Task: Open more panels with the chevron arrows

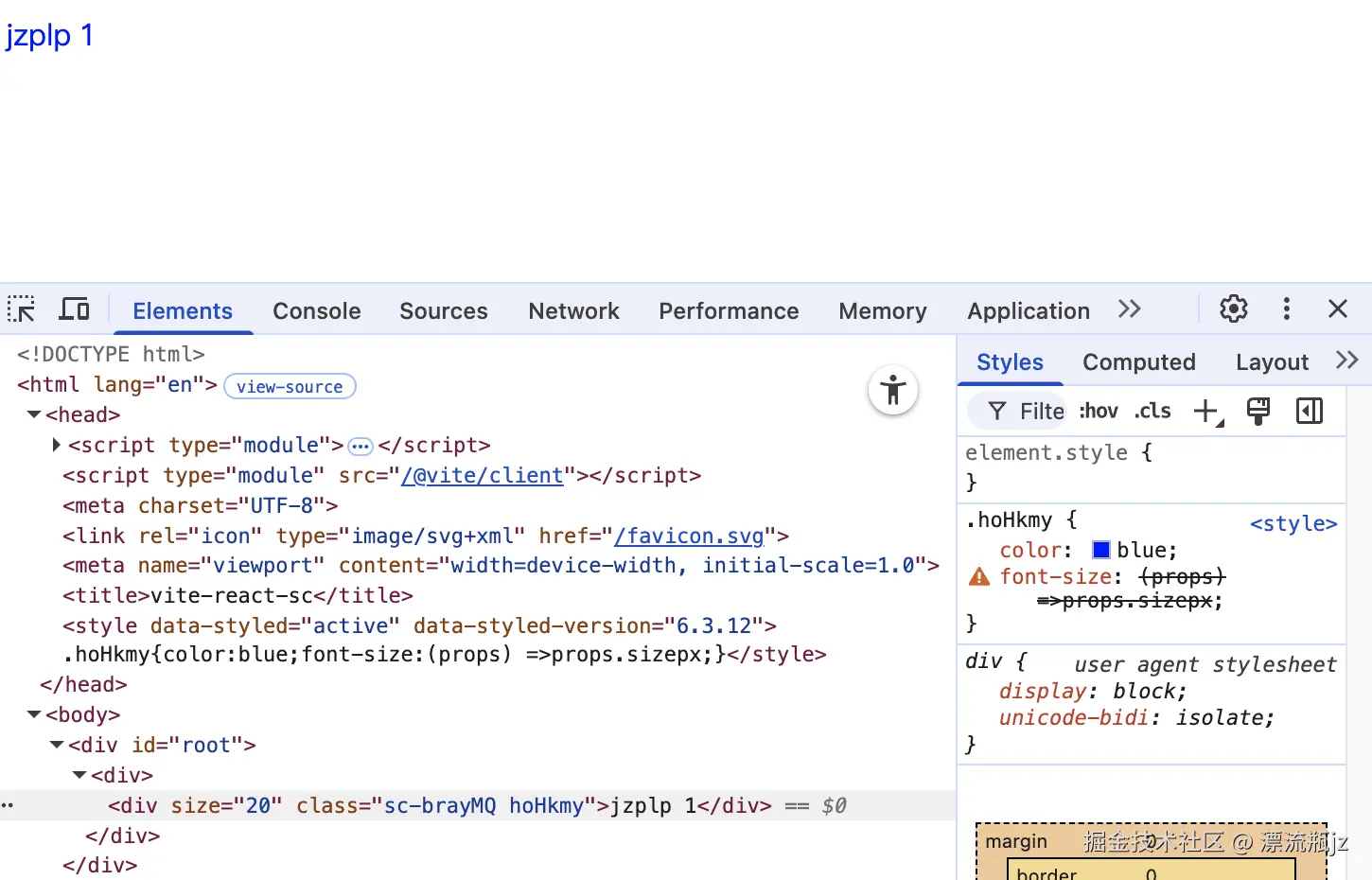Action: (x=1129, y=308)
